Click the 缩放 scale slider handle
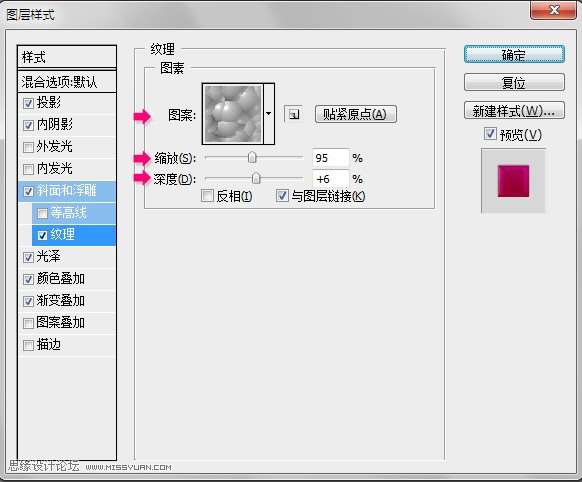This screenshot has height=482, width=582. [252, 157]
